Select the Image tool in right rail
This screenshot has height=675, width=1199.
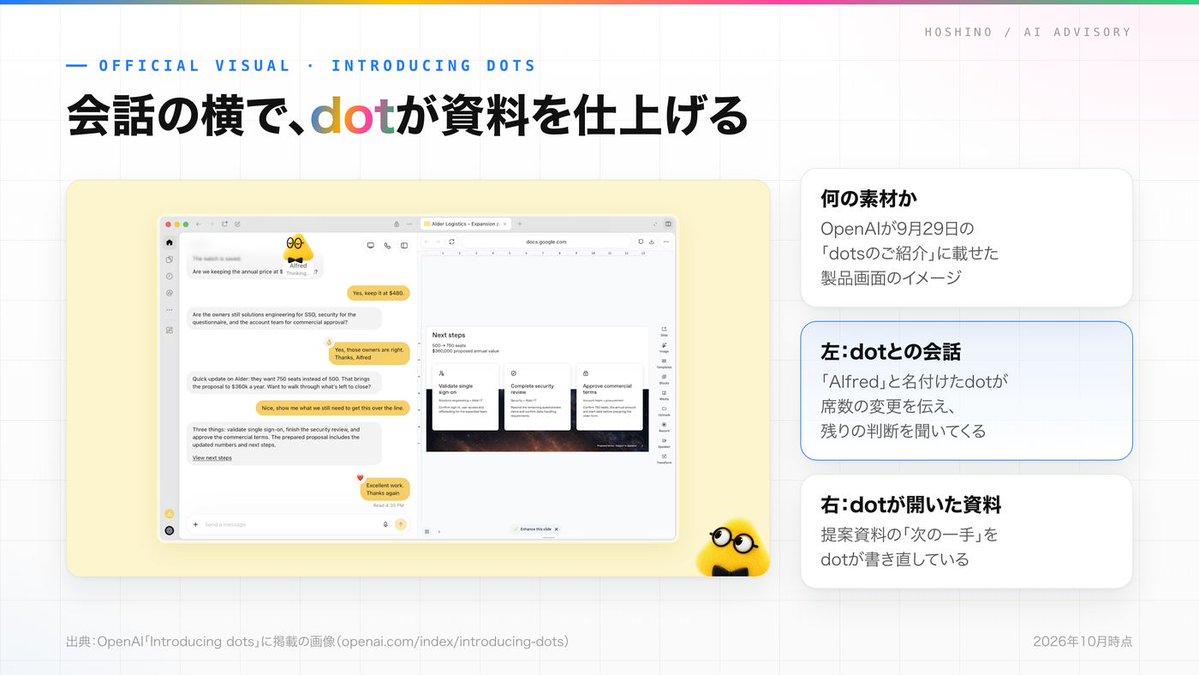pos(664,347)
